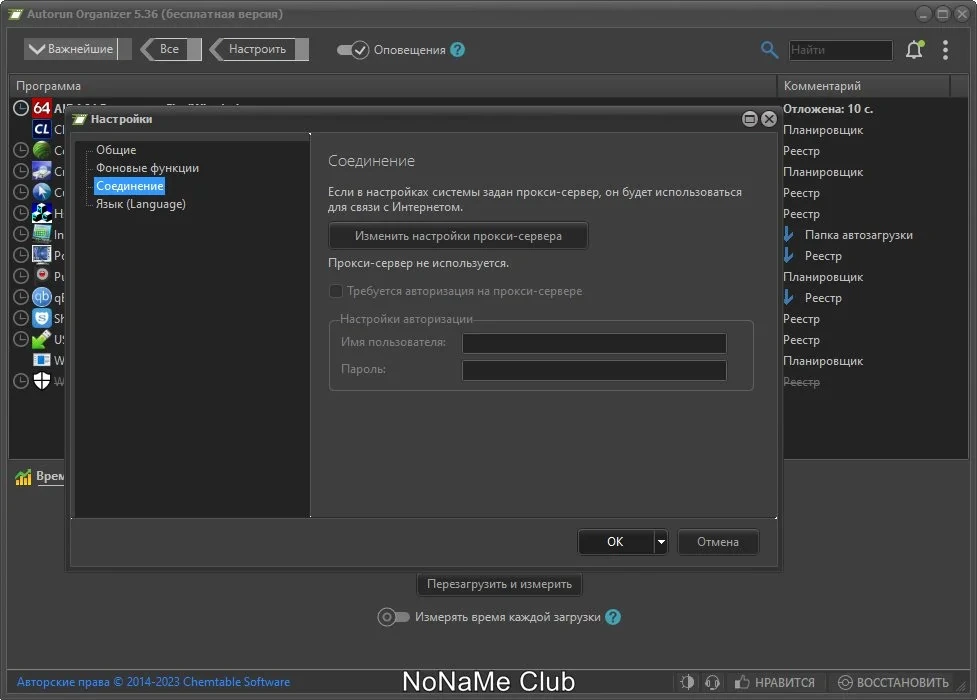The image size is (977, 700).
Task: Click the Программа column header
Action: (393, 86)
